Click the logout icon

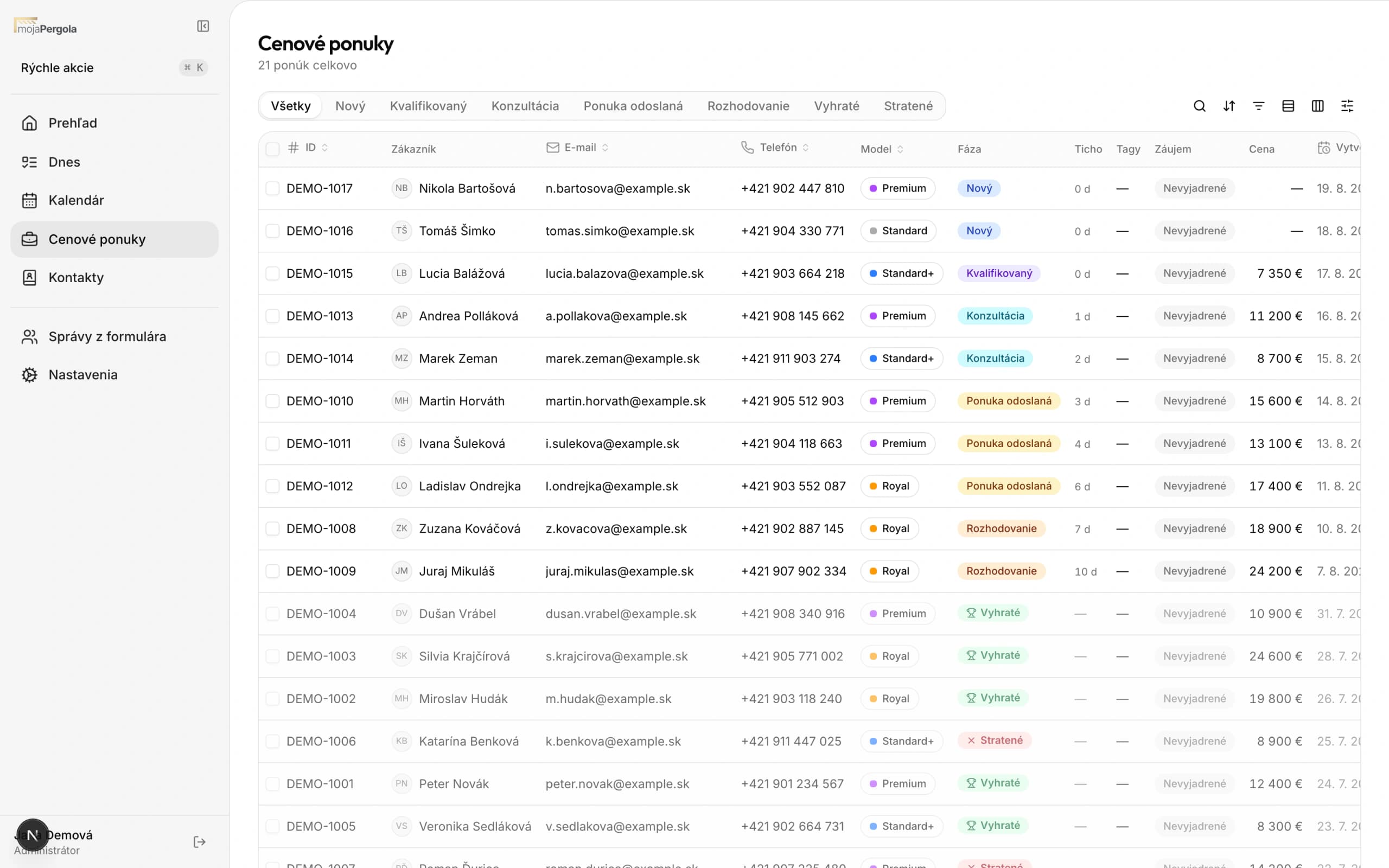(199, 841)
